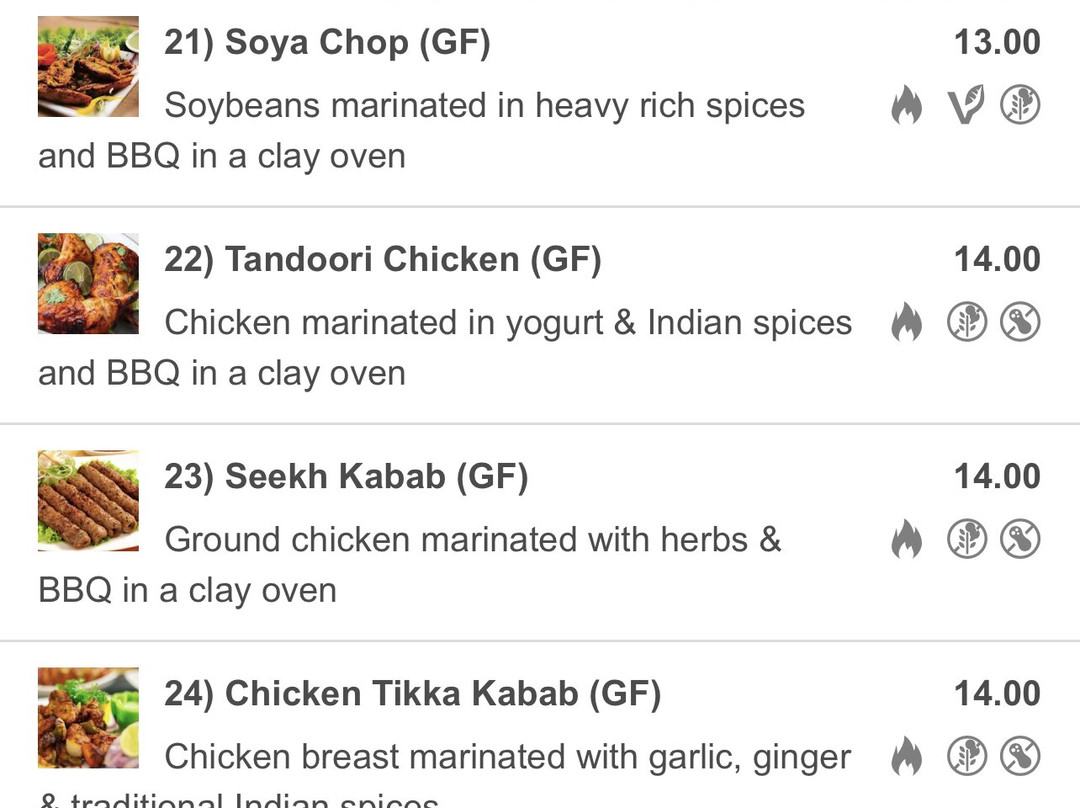
Task: Open the Tandoori Chicken photo thumbnail
Action: click(x=88, y=284)
